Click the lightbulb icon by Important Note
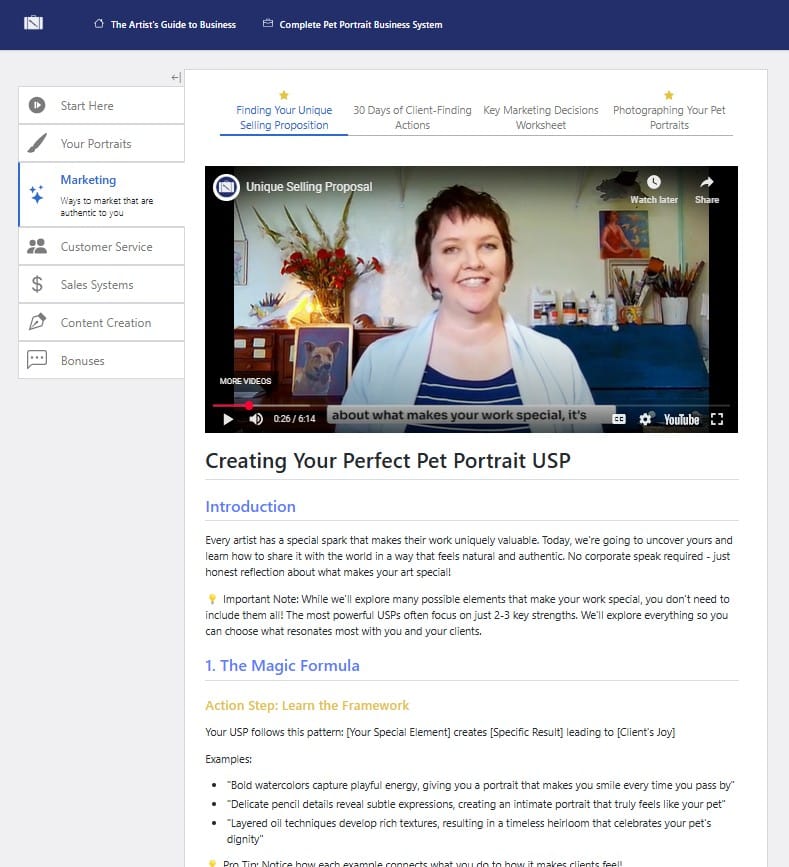Screen dimensions: 789x867 point(212,599)
